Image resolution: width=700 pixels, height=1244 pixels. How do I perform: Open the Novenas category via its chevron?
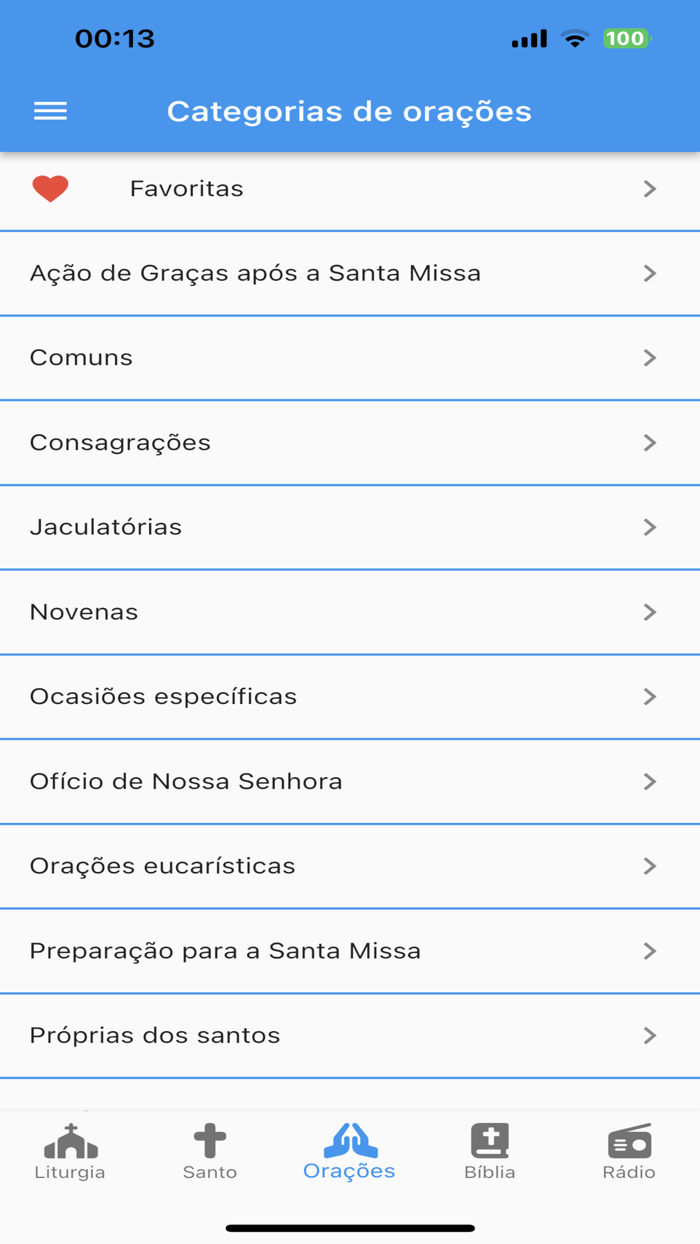pos(651,611)
